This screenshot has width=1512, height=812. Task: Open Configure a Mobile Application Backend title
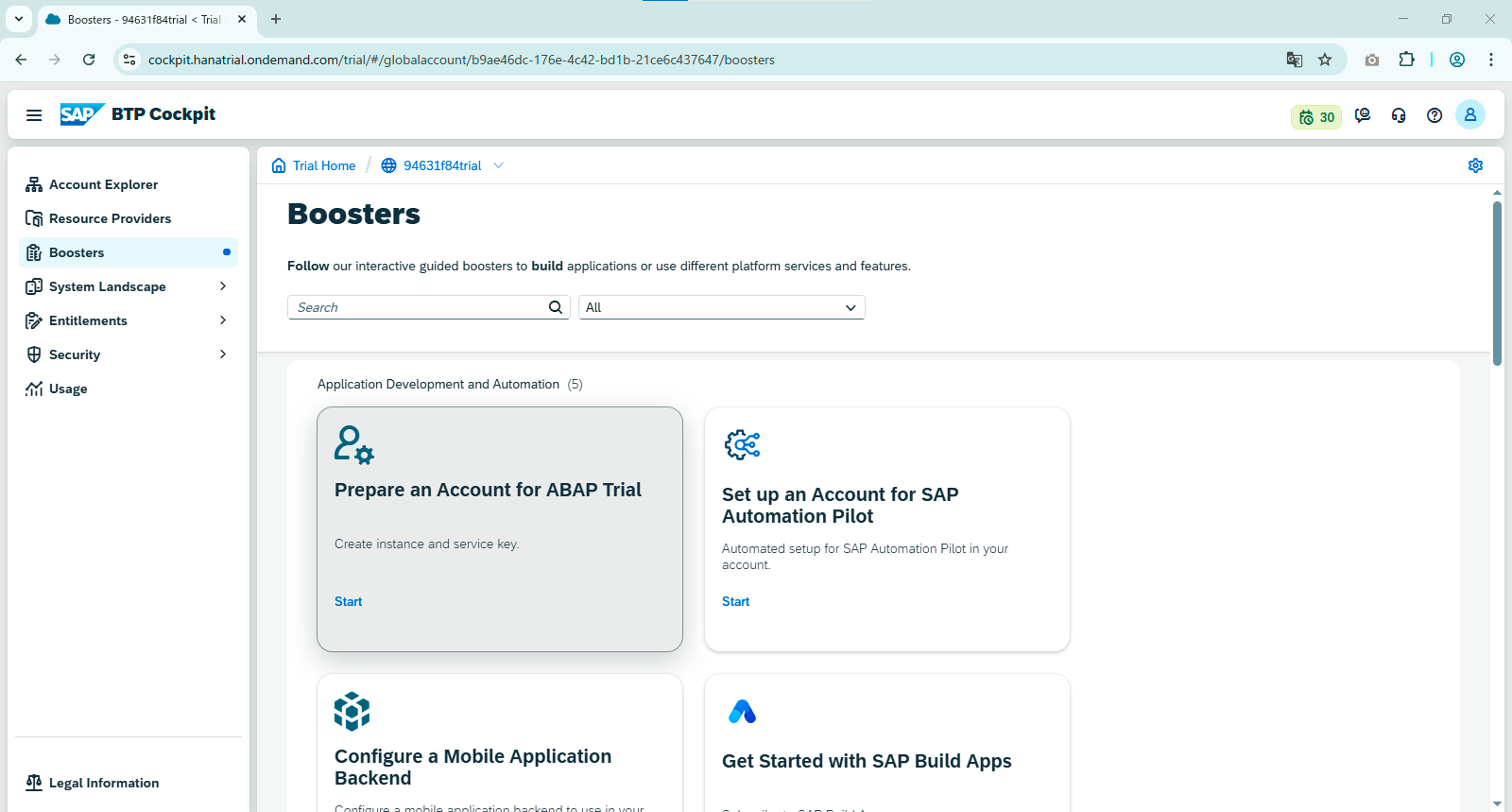472,767
